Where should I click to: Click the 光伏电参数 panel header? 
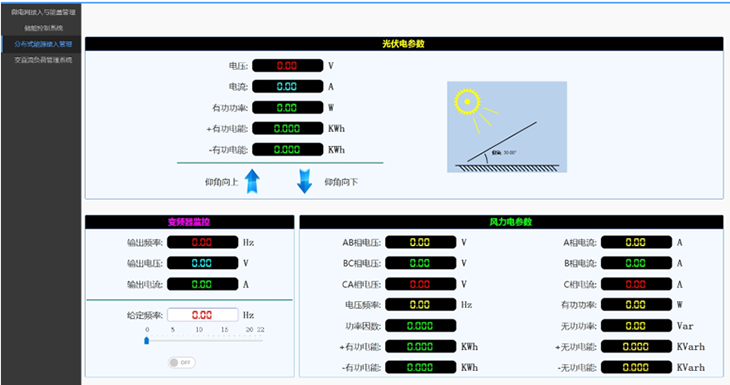[404, 44]
